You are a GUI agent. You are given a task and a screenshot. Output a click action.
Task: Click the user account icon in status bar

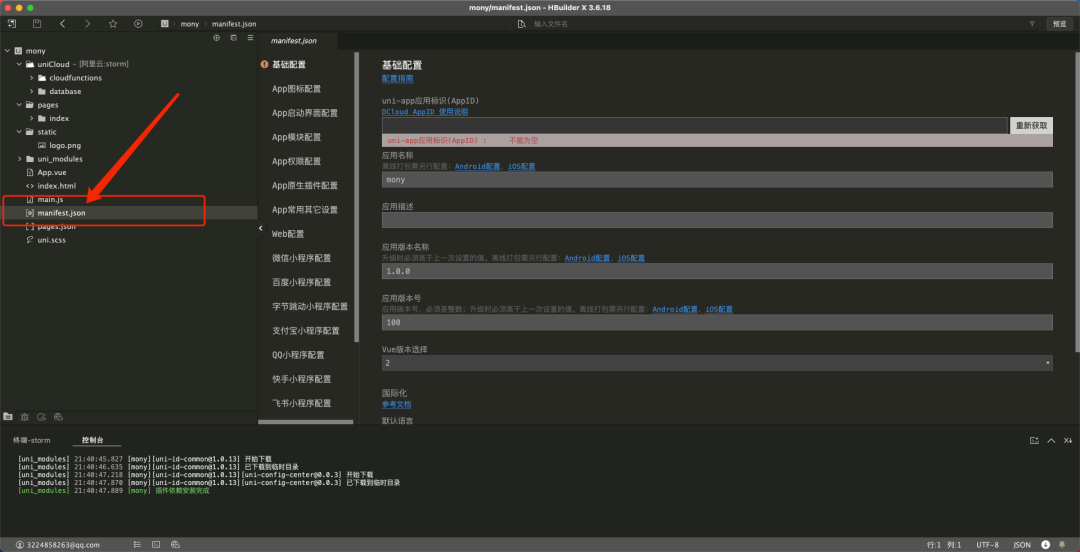pyautogui.click(x=19, y=544)
